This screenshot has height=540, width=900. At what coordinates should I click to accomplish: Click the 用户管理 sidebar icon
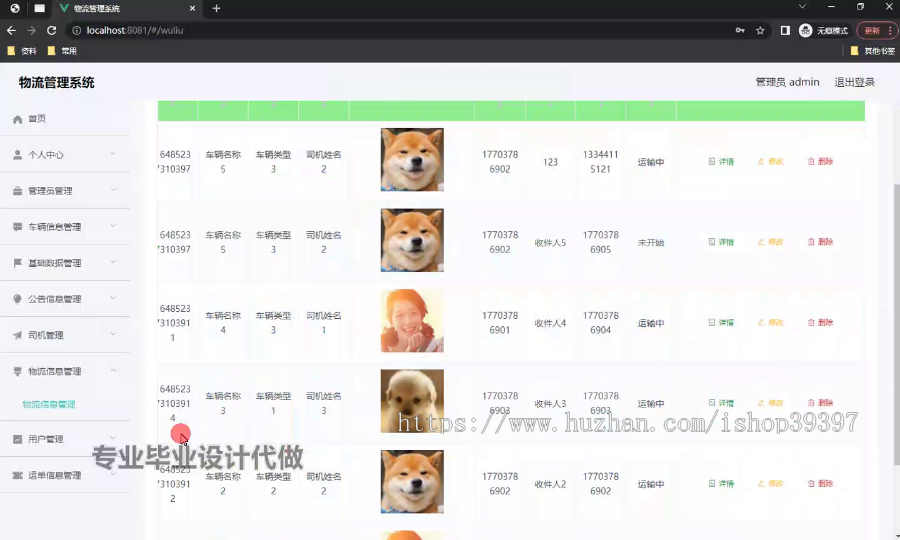tap(17, 440)
